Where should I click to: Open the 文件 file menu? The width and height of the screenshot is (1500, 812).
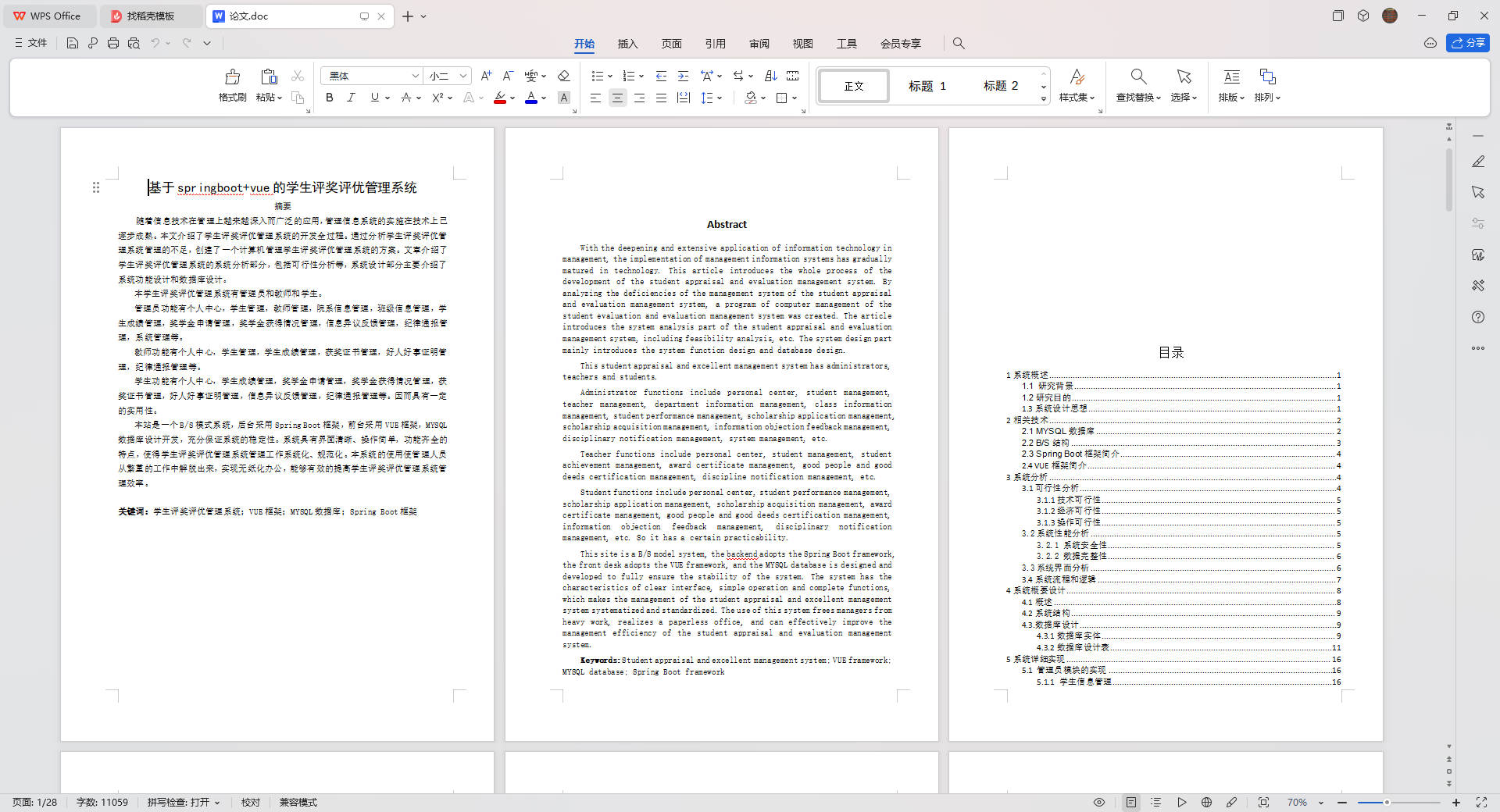tap(31, 43)
